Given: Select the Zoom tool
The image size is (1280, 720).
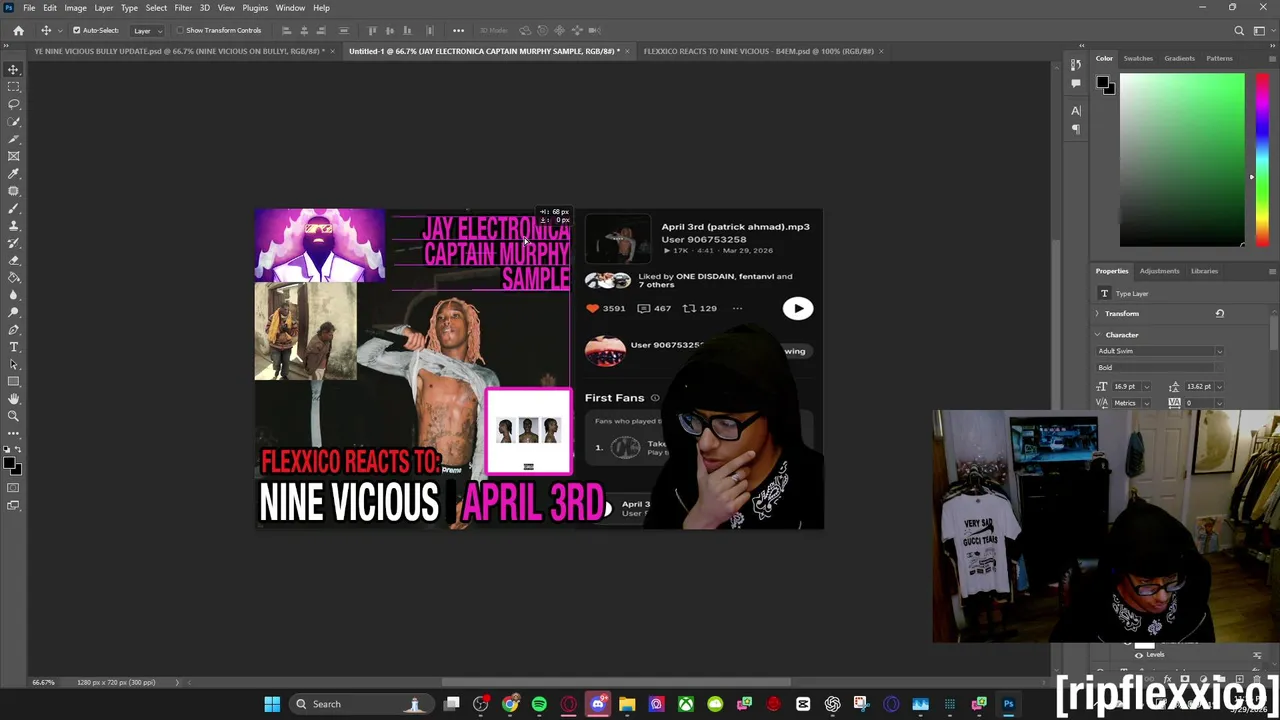Looking at the screenshot, I should 14,415.
